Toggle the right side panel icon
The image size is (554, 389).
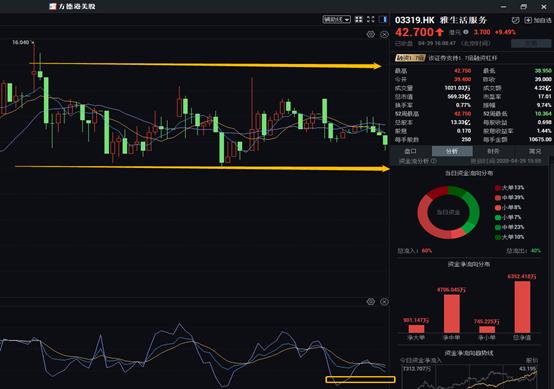pyautogui.click(x=383, y=19)
